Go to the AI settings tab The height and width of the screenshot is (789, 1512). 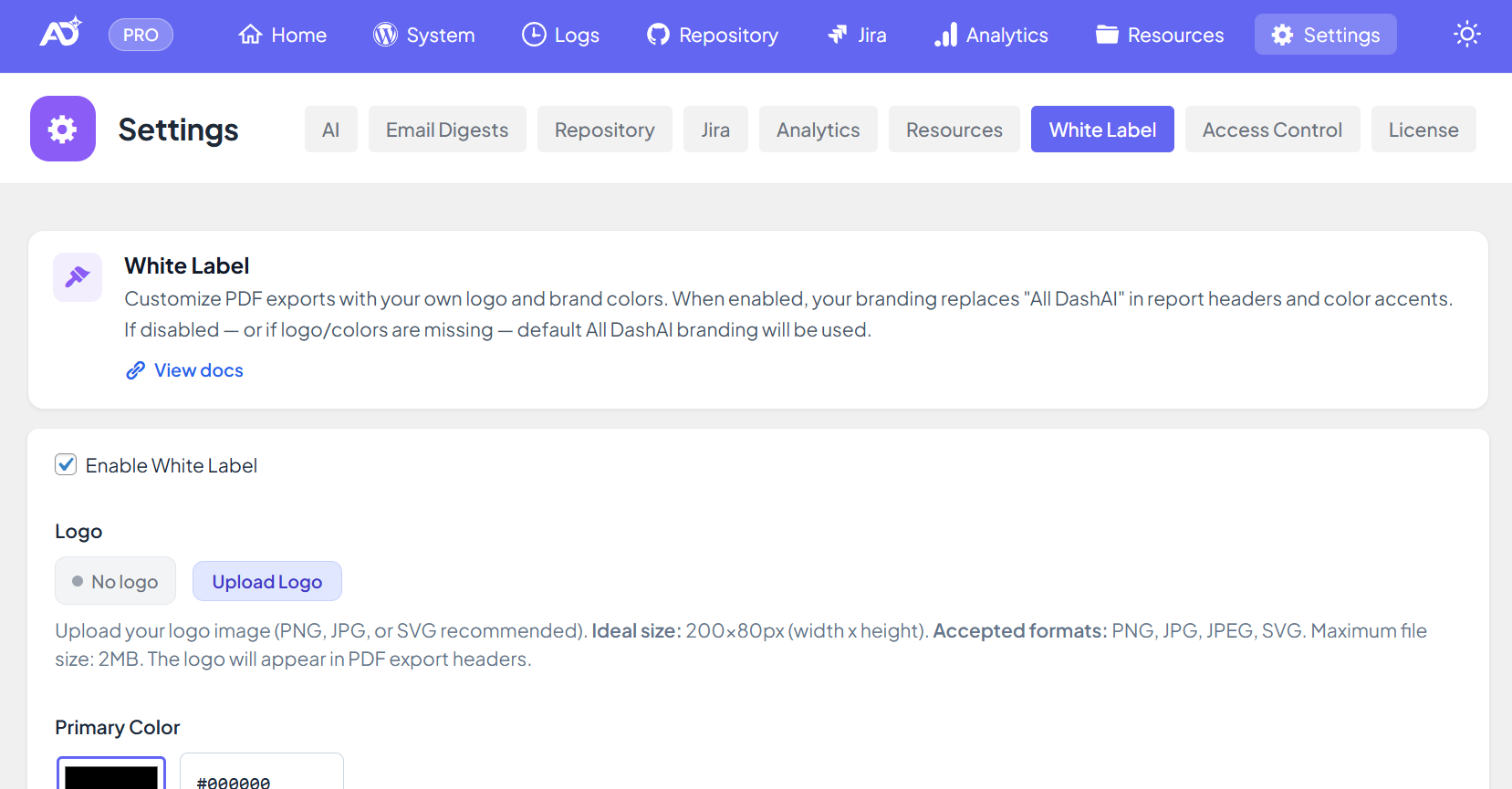(330, 130)
